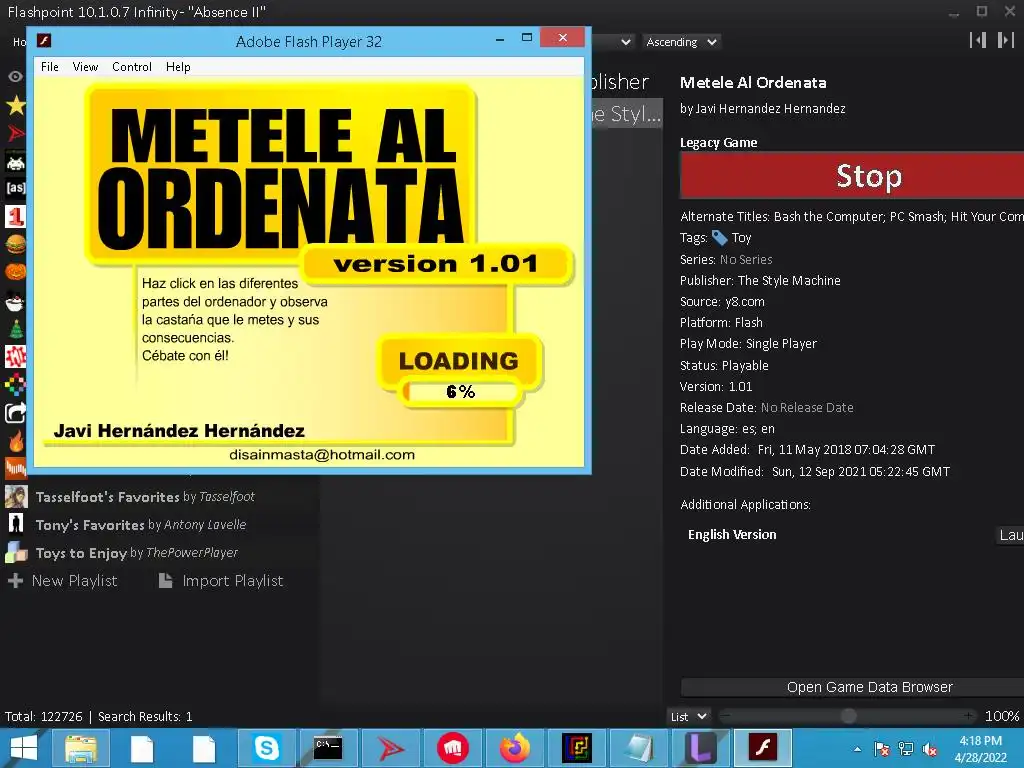Click the muted volume tray icon

(x=930, y=749)
